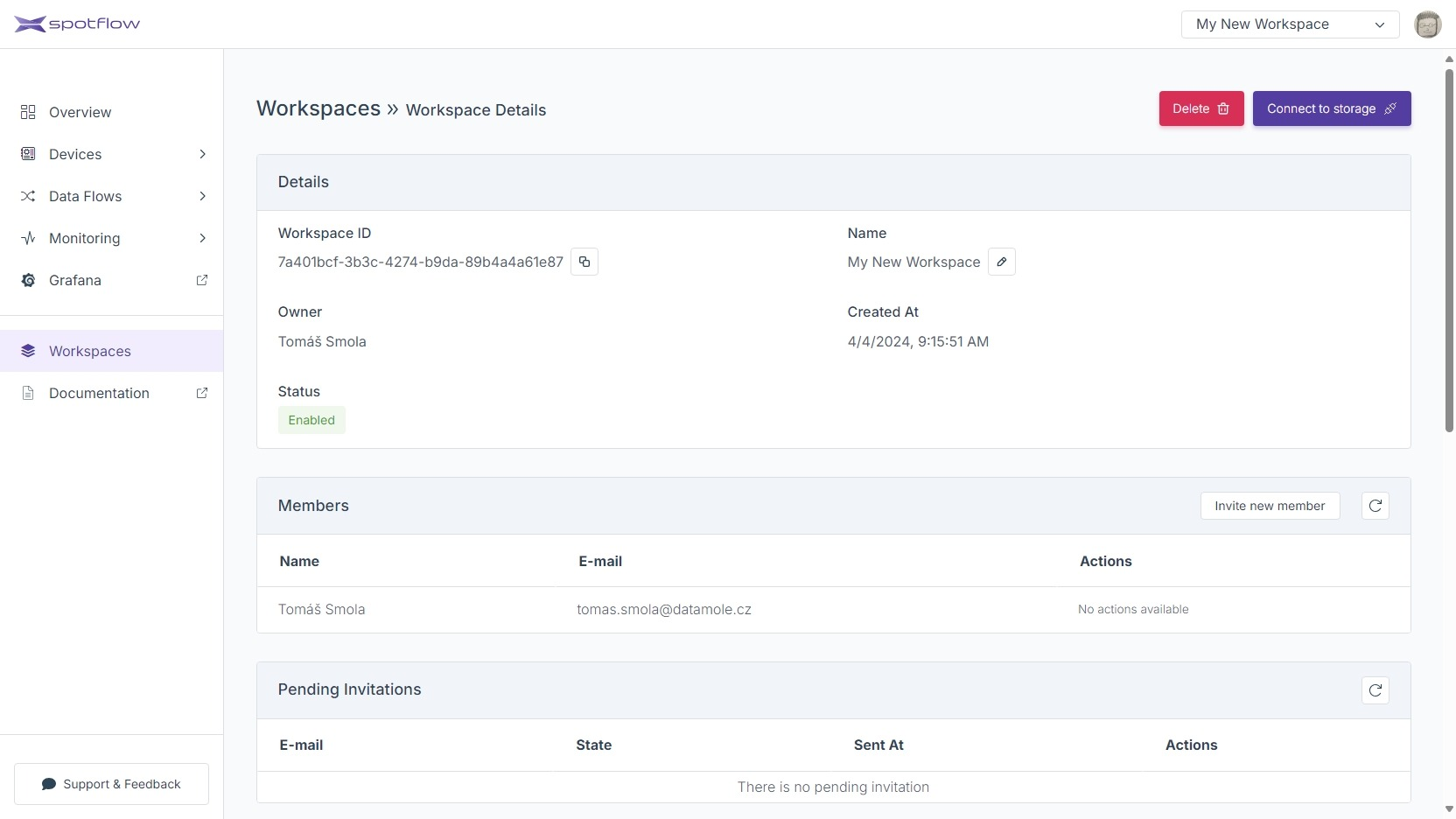1456x819 pixels.
Task: Open the My New Workspace dropdown
Action: [1291, 24]
